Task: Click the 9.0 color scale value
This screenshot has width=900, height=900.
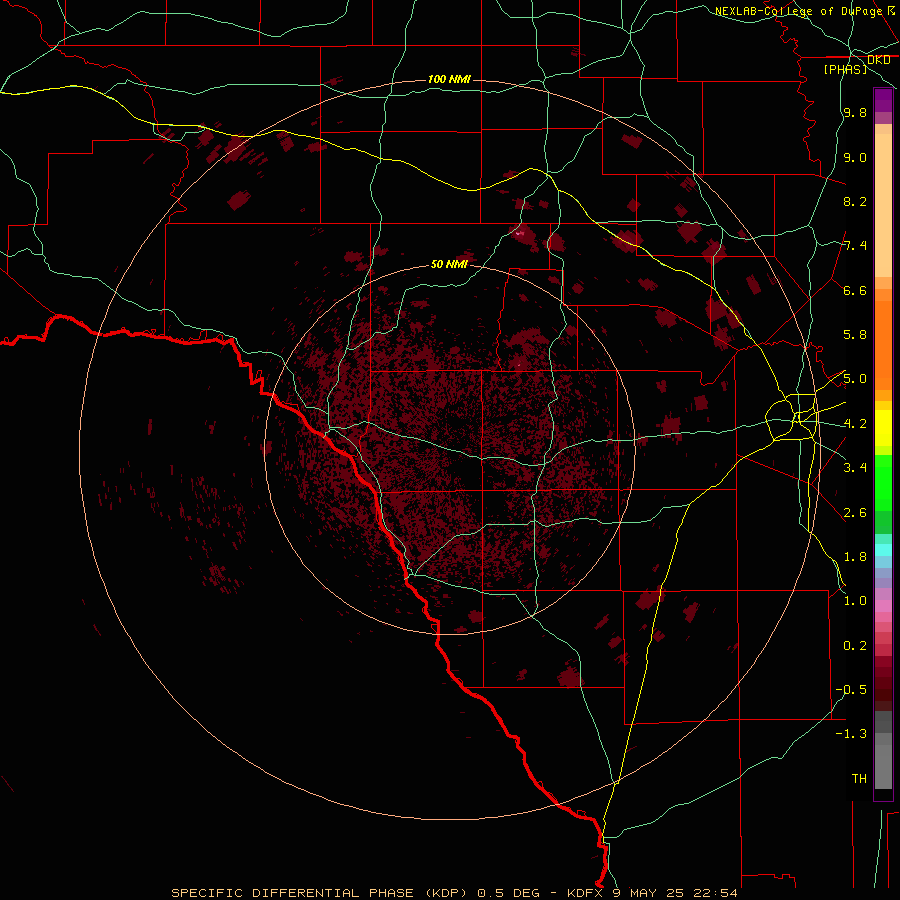Action: [855, 157]
